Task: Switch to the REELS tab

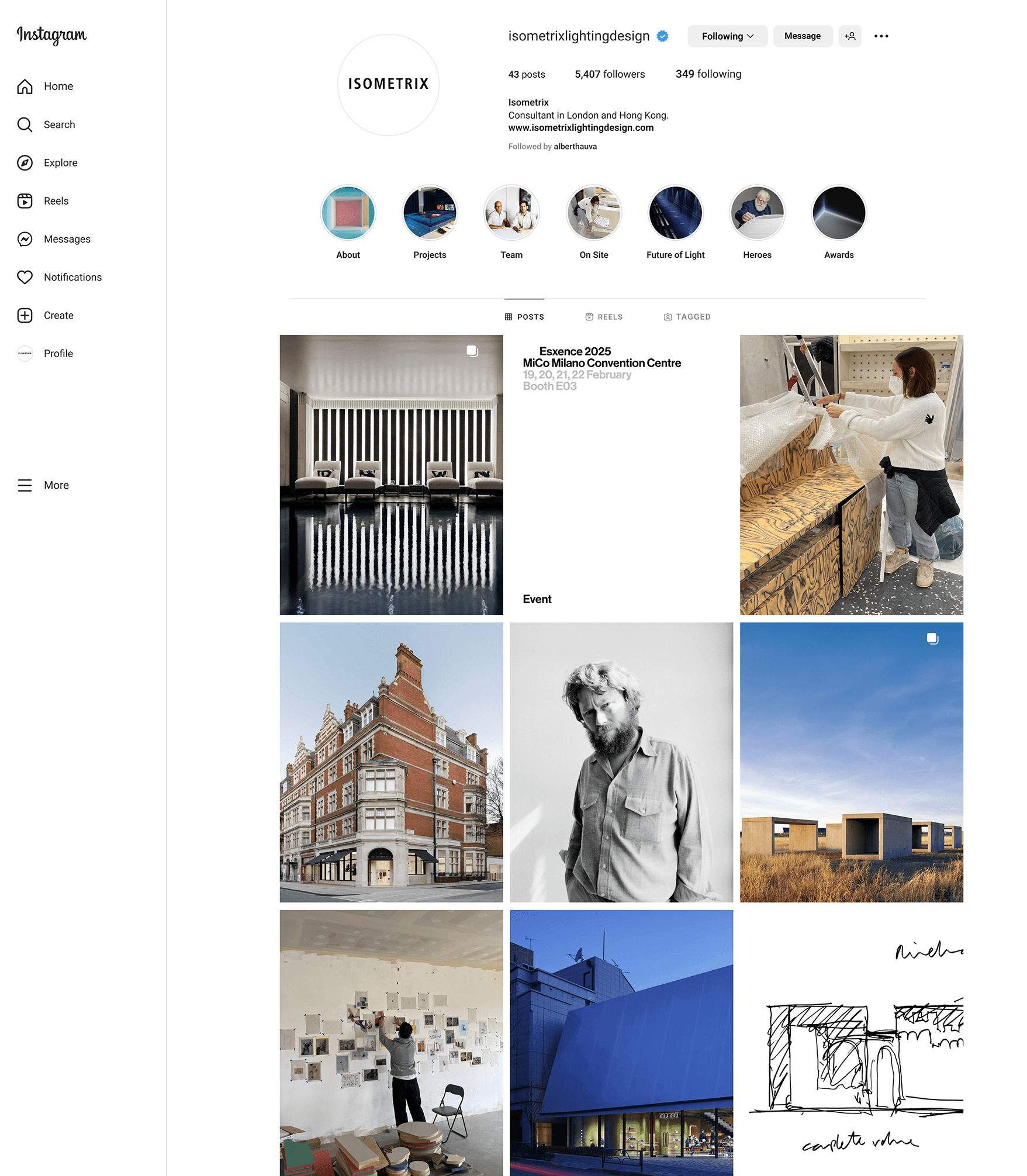Action: (604, 317)
